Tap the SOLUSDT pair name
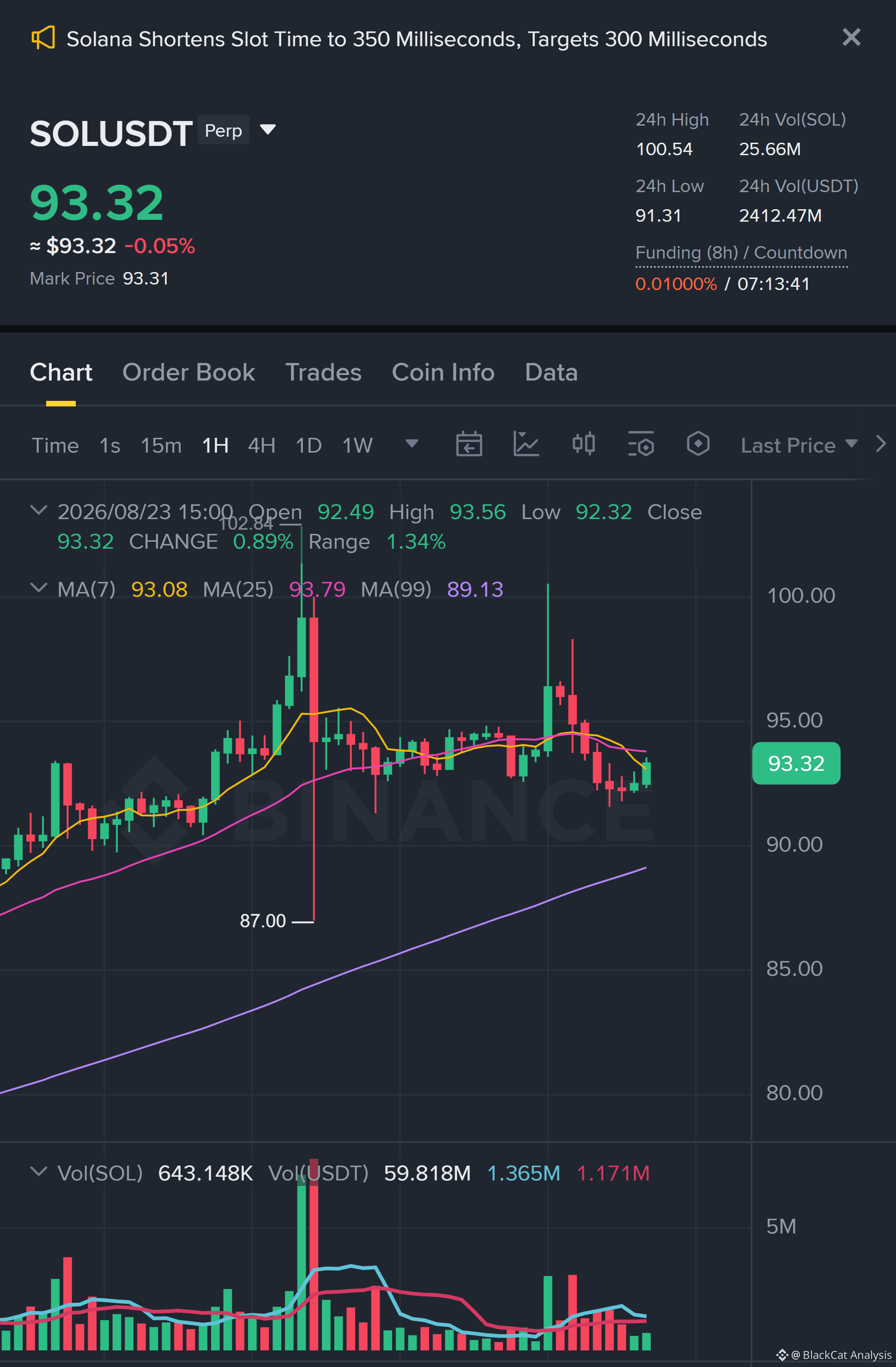The height and width of the screenshot is (1367, 896). tap(111, 133)
